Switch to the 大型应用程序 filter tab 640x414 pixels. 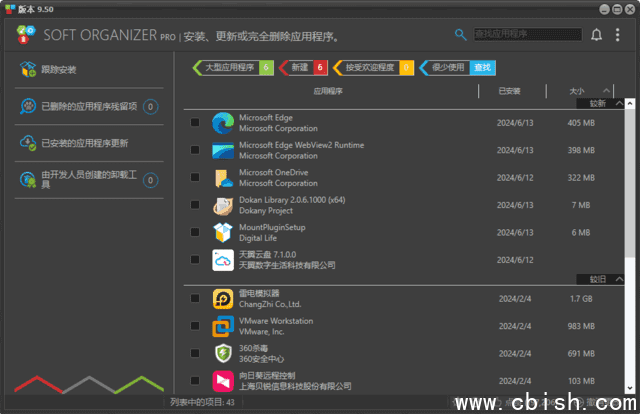pyautogui.click(x=225, y=68)
